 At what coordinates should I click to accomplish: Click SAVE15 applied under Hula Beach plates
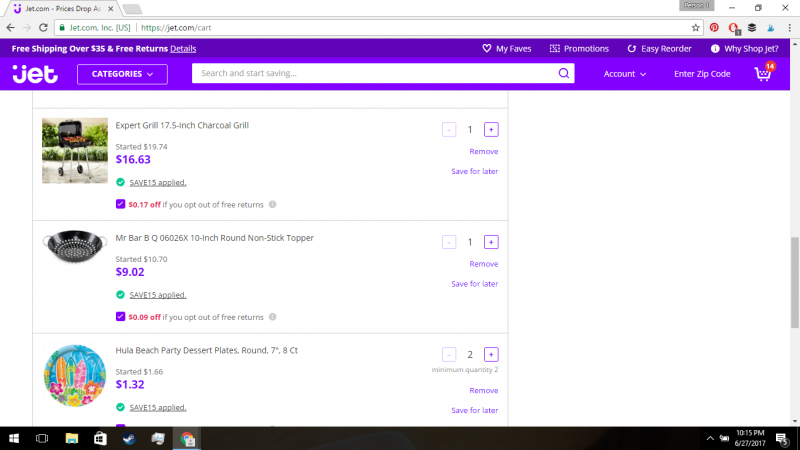[158, 407]
